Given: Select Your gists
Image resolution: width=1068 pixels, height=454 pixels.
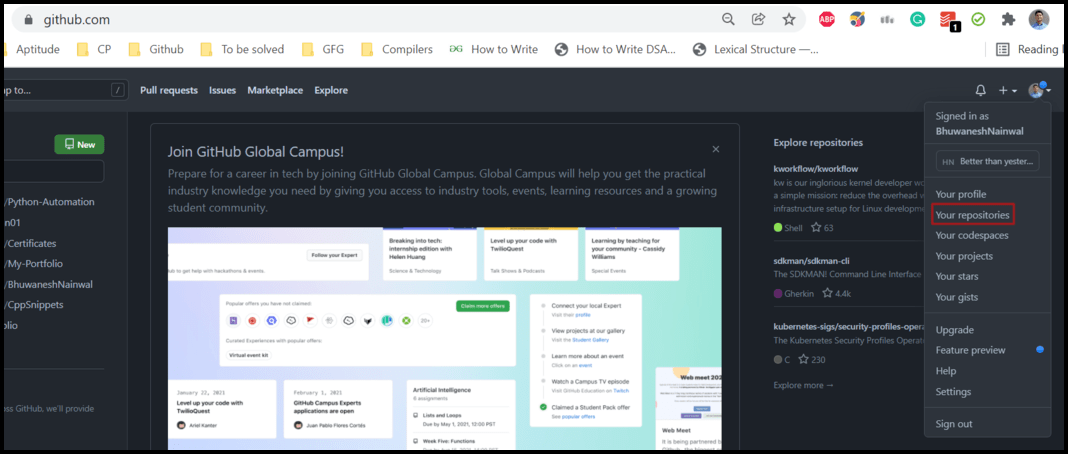Looking at the screenshot, I should pyautogui.click(x=956, y=297).
